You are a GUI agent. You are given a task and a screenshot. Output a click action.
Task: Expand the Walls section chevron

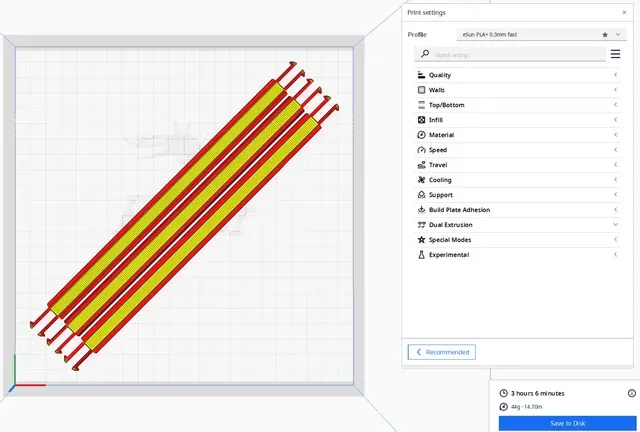click(615, 90)
